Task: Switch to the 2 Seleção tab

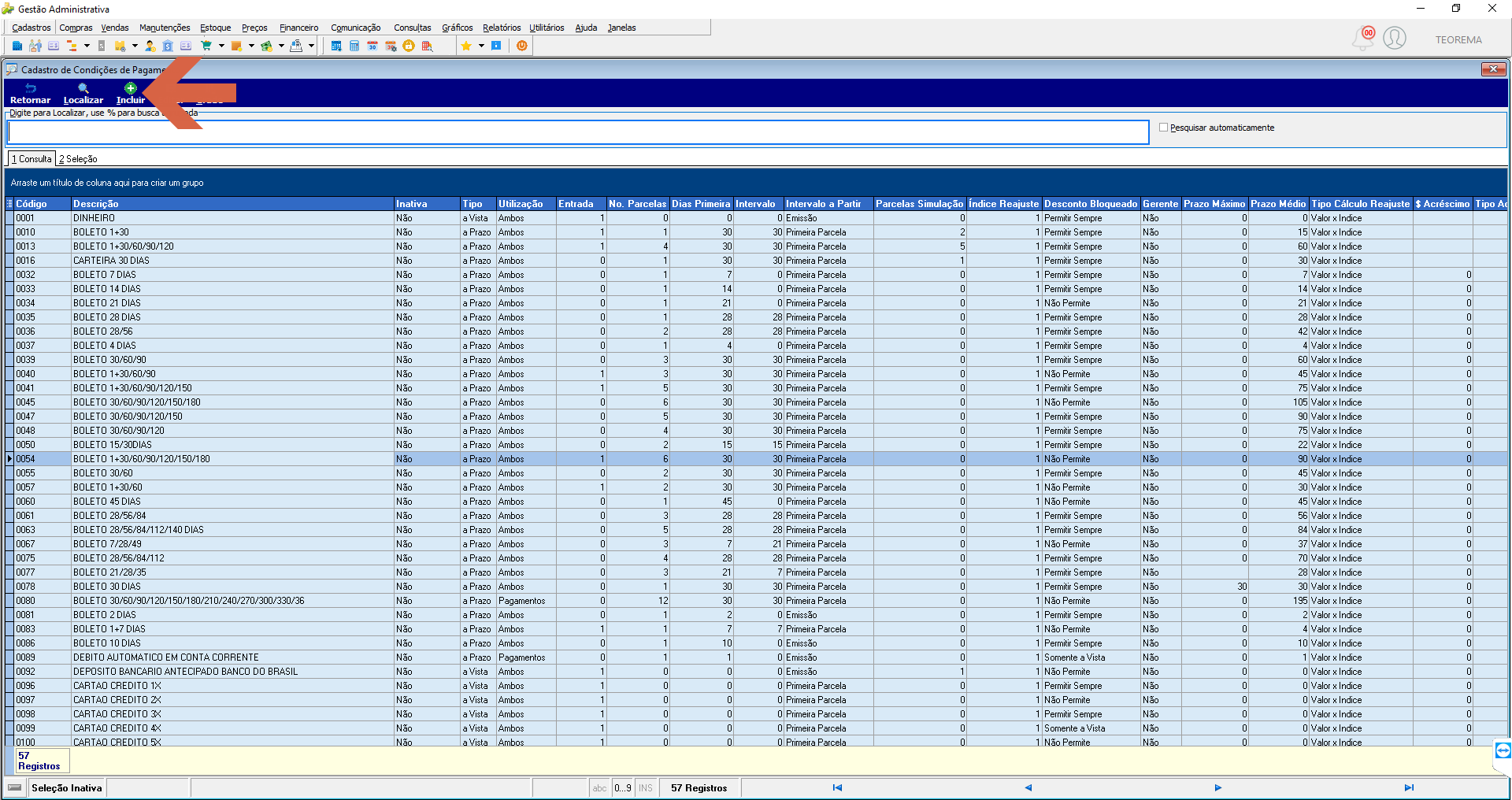Action: point(78,159)
